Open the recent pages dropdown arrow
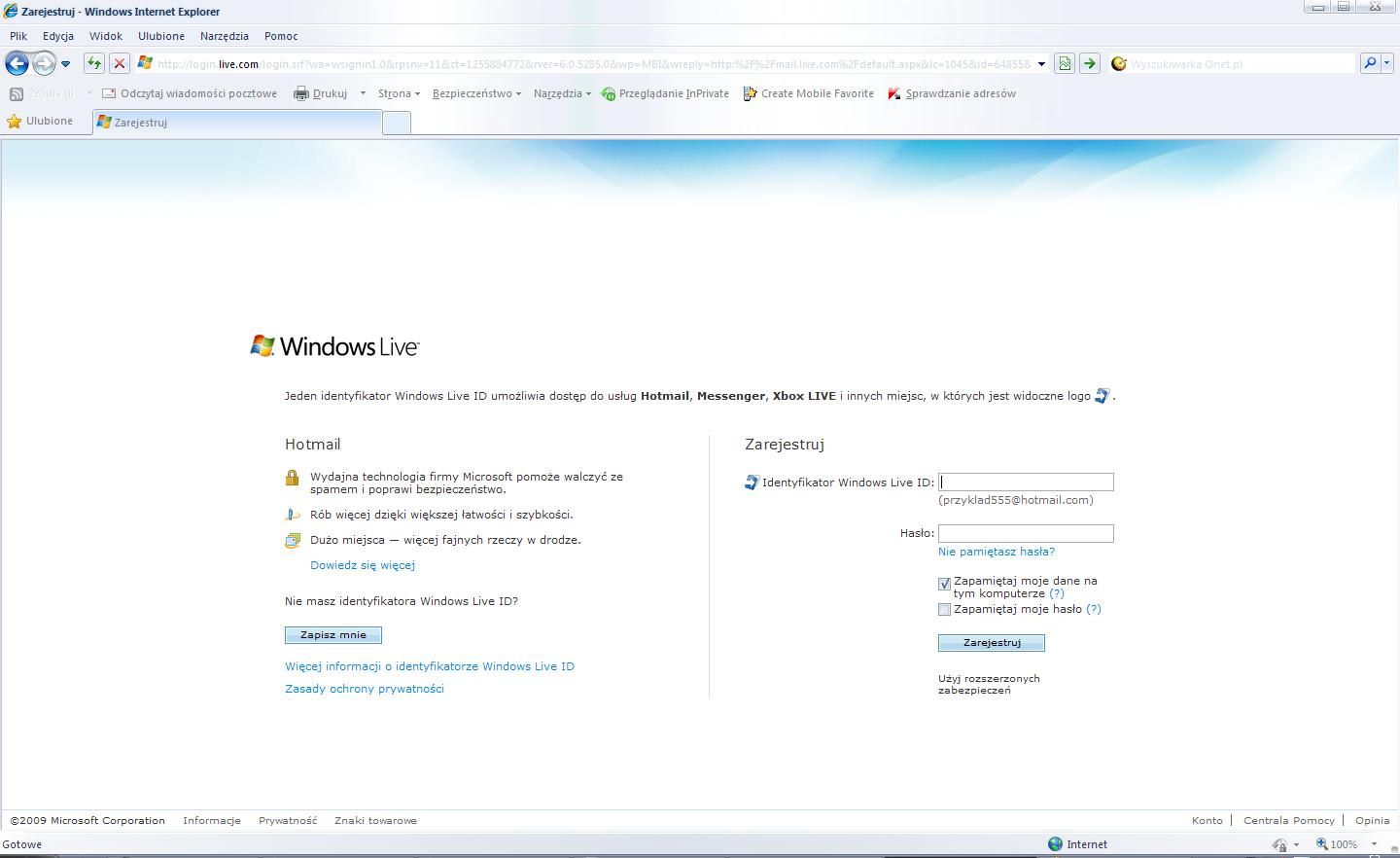 click(x=65, y=64)
